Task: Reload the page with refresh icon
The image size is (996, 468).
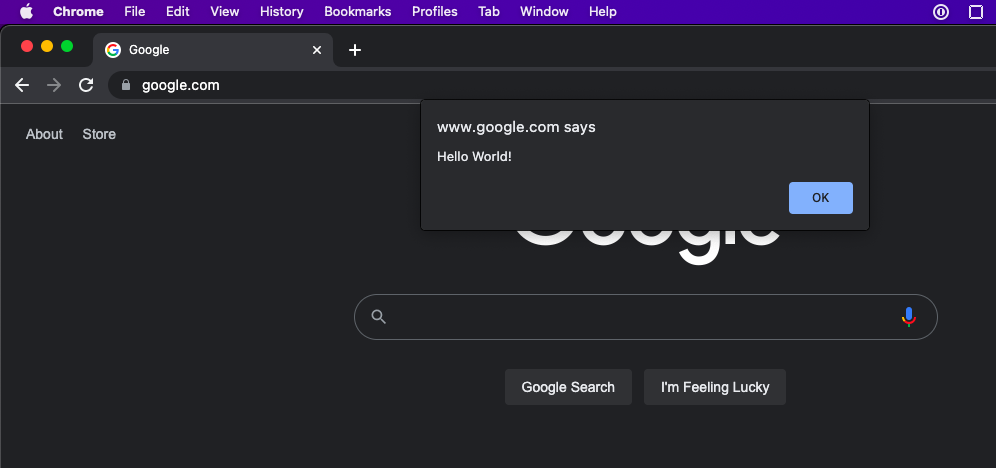Action: [x=86, y=85]
